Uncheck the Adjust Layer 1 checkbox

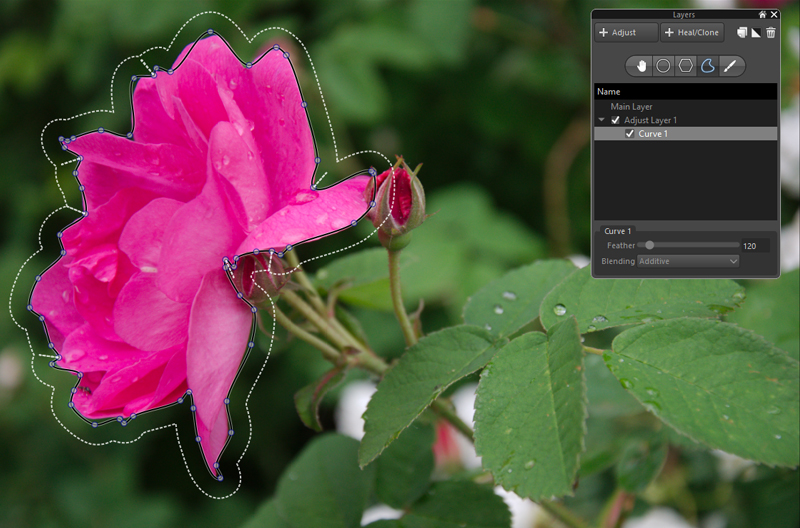click(x=615, y=120)
